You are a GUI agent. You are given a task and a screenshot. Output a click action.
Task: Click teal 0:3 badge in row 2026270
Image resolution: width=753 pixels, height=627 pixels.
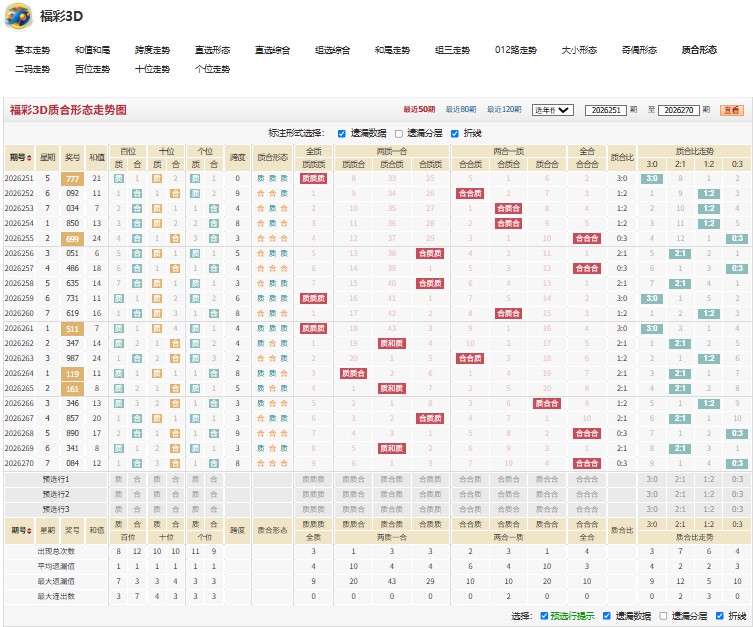tap(737, 464)
